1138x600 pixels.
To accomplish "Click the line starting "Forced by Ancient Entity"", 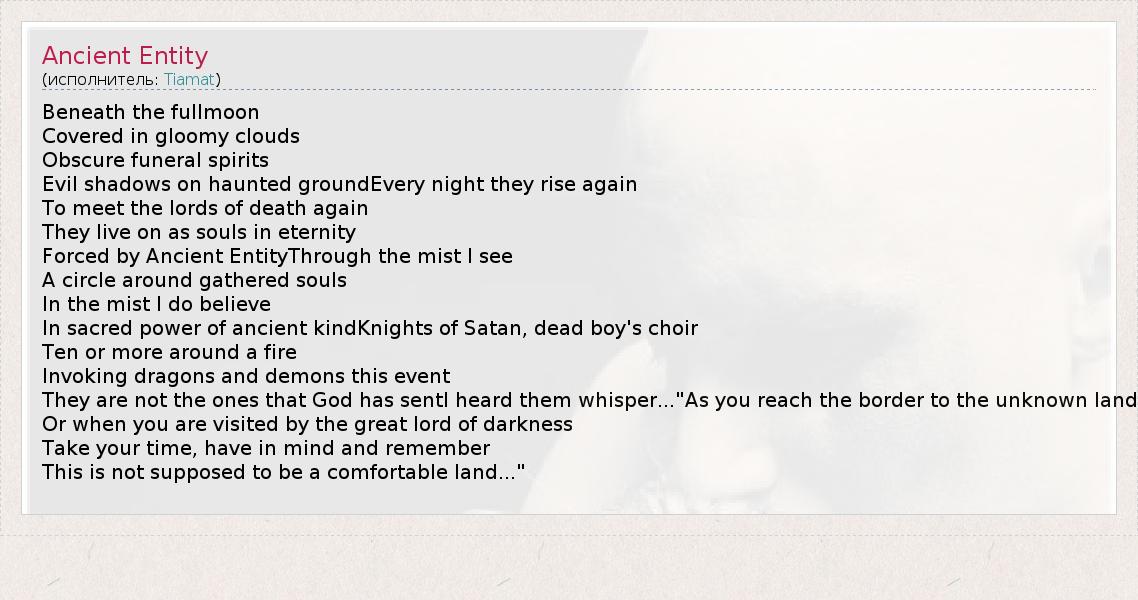I will 277,256.
